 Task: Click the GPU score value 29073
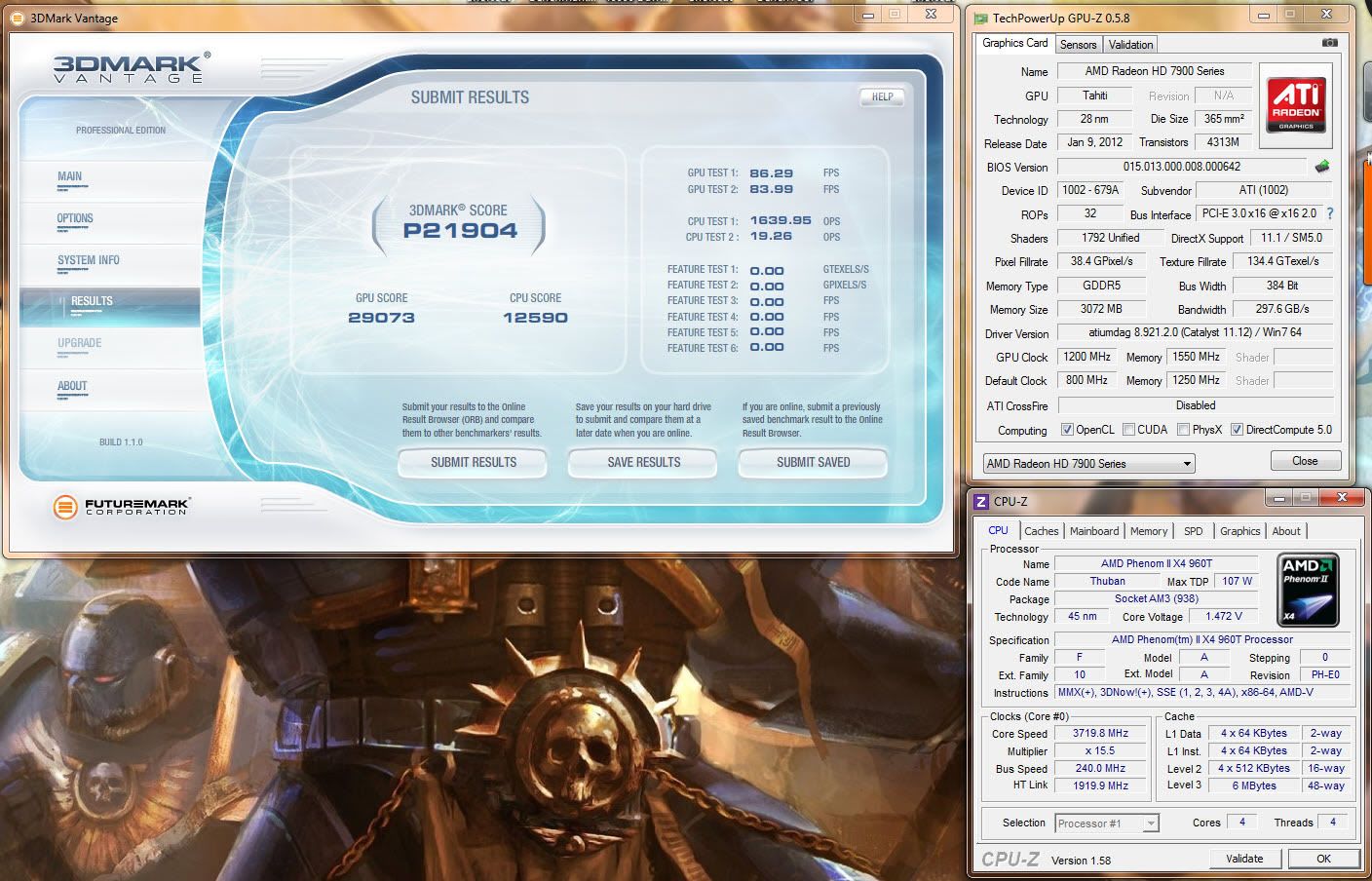pyautogui.click(x=381, y=318)
